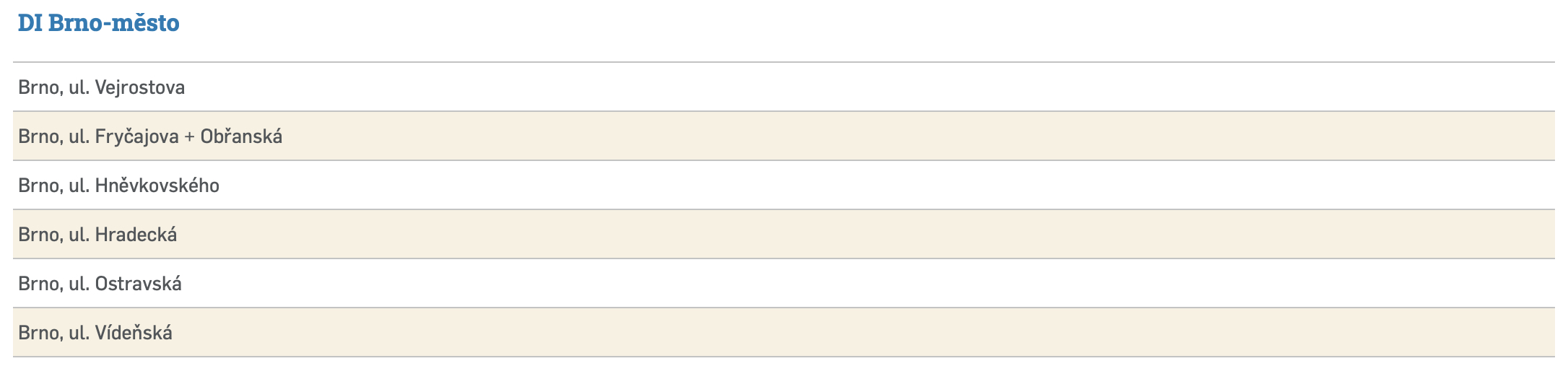Click "ul." in the Hradecká row
The image size is (1568, 374).
[x=79, y=235]
